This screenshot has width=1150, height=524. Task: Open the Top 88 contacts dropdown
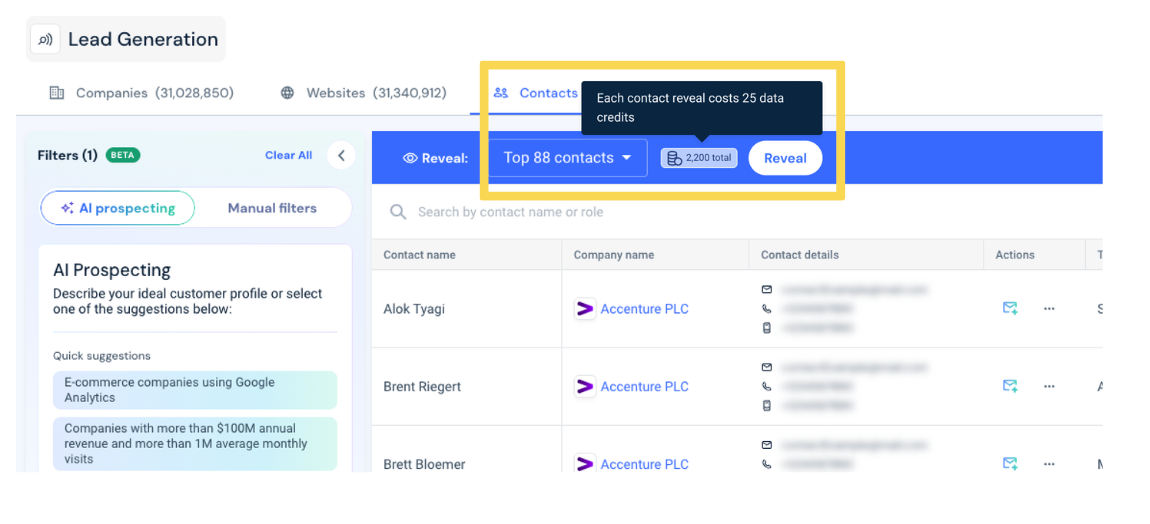(x=568, y=158)
